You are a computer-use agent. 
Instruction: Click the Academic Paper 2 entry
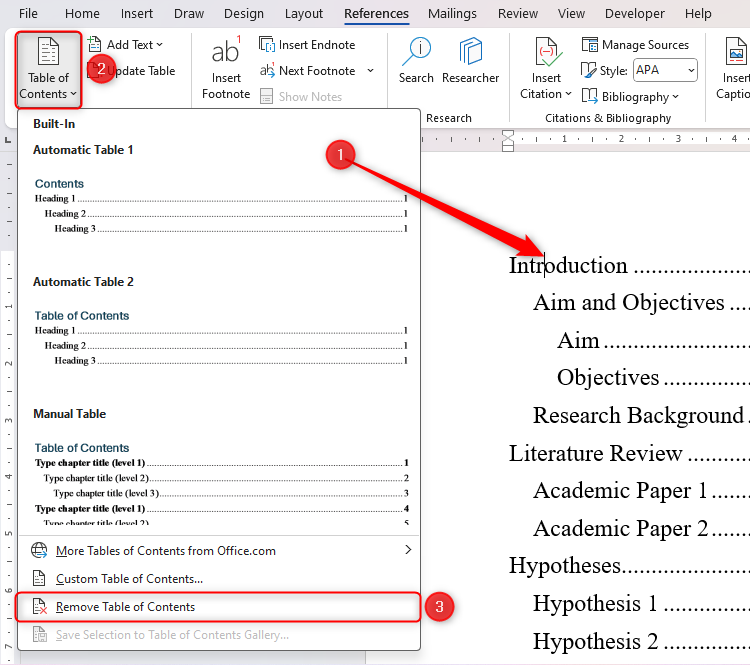point(620,529)
